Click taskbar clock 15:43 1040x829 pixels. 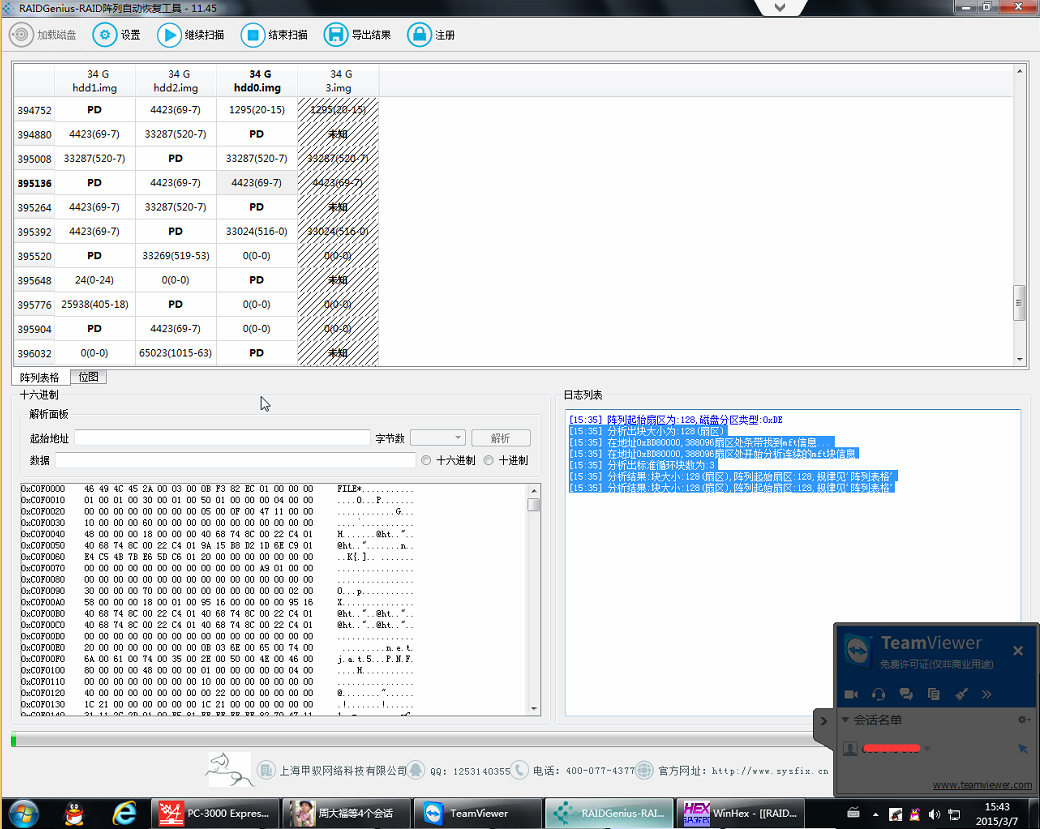[997, 807]
